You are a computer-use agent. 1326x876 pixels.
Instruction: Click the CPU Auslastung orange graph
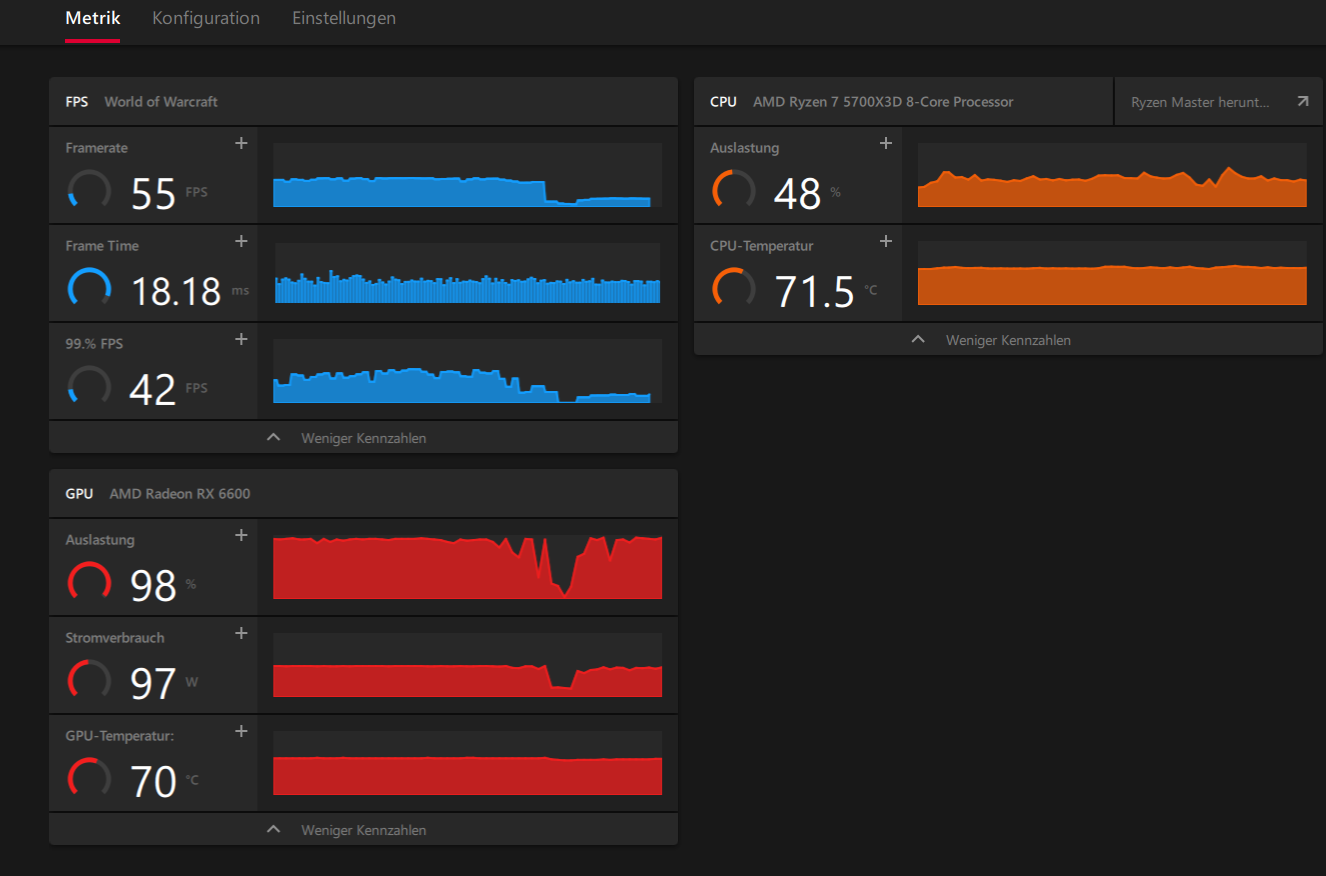pyautogui.click(x=1112, y=175)
